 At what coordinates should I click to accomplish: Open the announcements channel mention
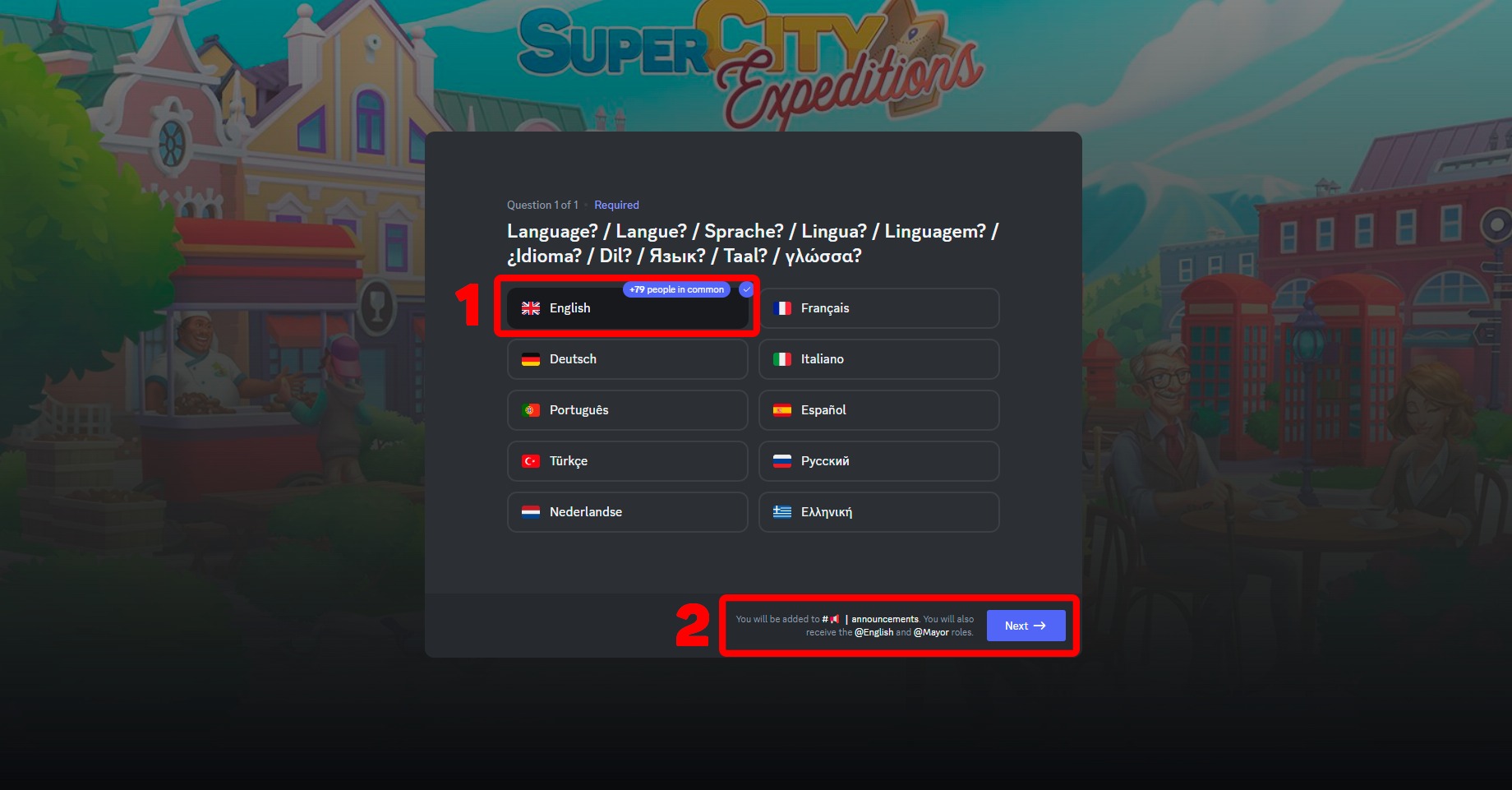[x=870, y=619]
